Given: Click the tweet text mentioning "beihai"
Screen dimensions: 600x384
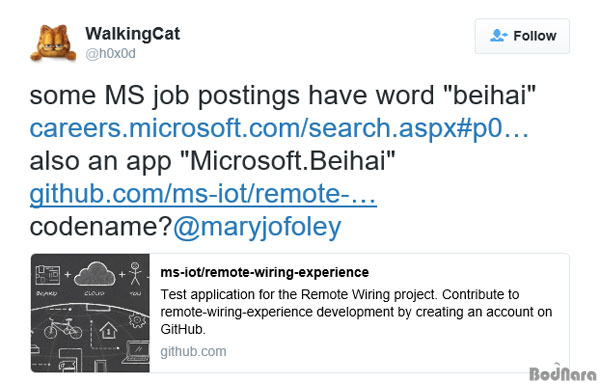Looking at the screenshot, I should pos(282,95).
